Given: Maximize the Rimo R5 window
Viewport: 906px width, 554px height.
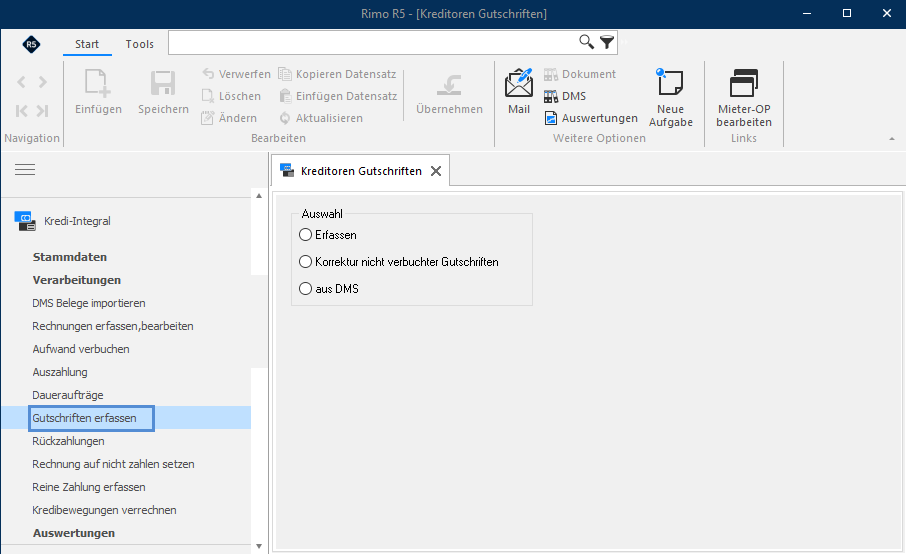Looking at the screenshot, I should 846,13.
